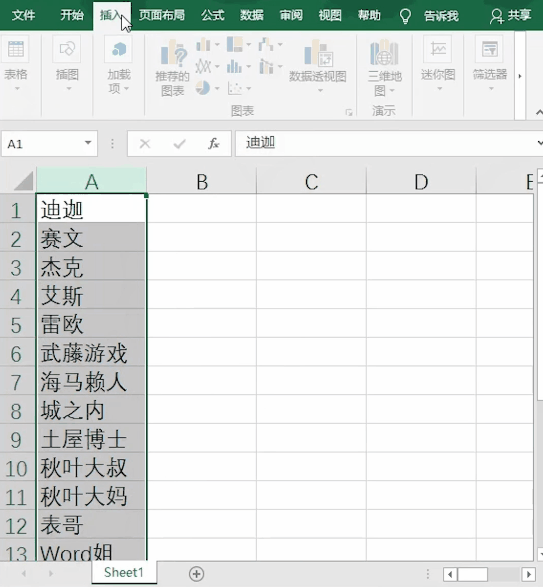Switch to the 开始 tab

[x=72, y=15]
